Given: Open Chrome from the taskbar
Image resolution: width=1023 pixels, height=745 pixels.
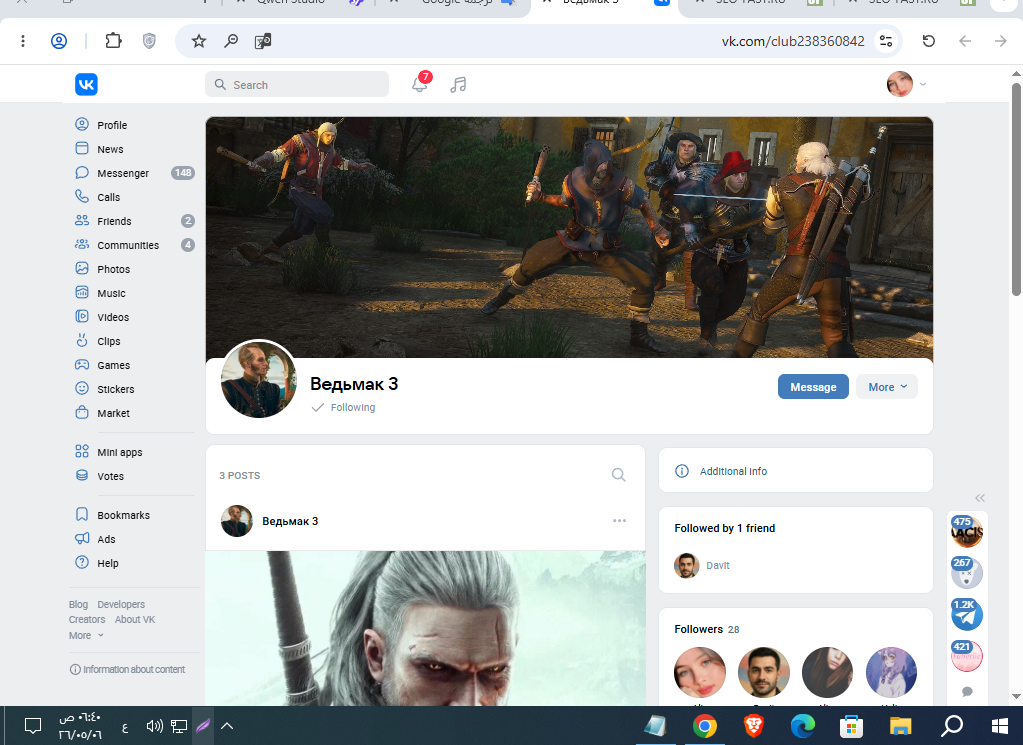Looking at the screenshot, I should [x=705, y=725].
